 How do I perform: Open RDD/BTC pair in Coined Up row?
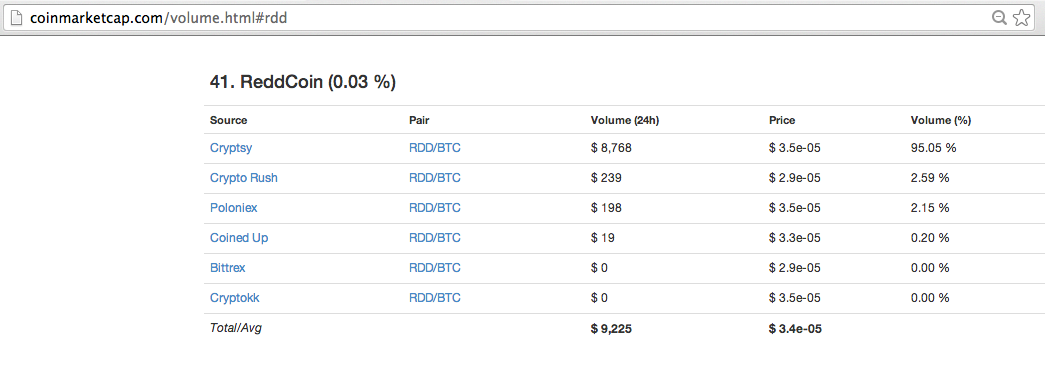[x=435, y=238]
